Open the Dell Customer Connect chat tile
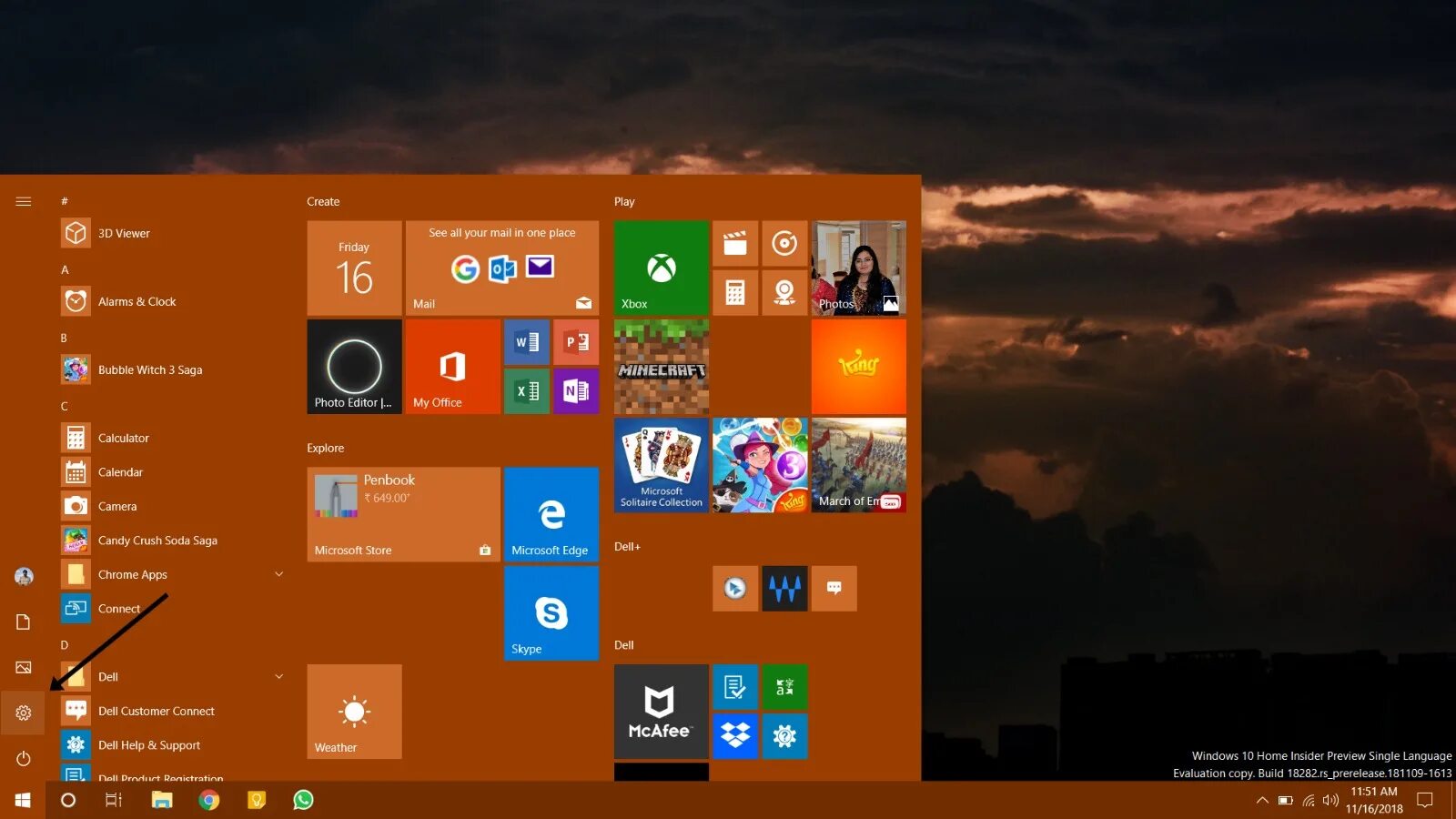This screenshot has width=1456, height=819. tap(834, 589)
